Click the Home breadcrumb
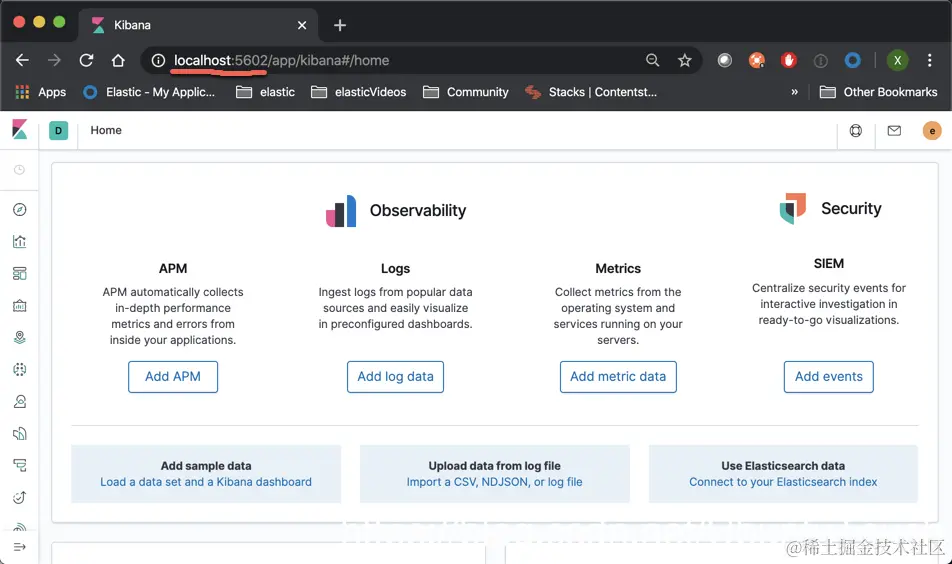This screenshot has width=952, height=564. 106,130
